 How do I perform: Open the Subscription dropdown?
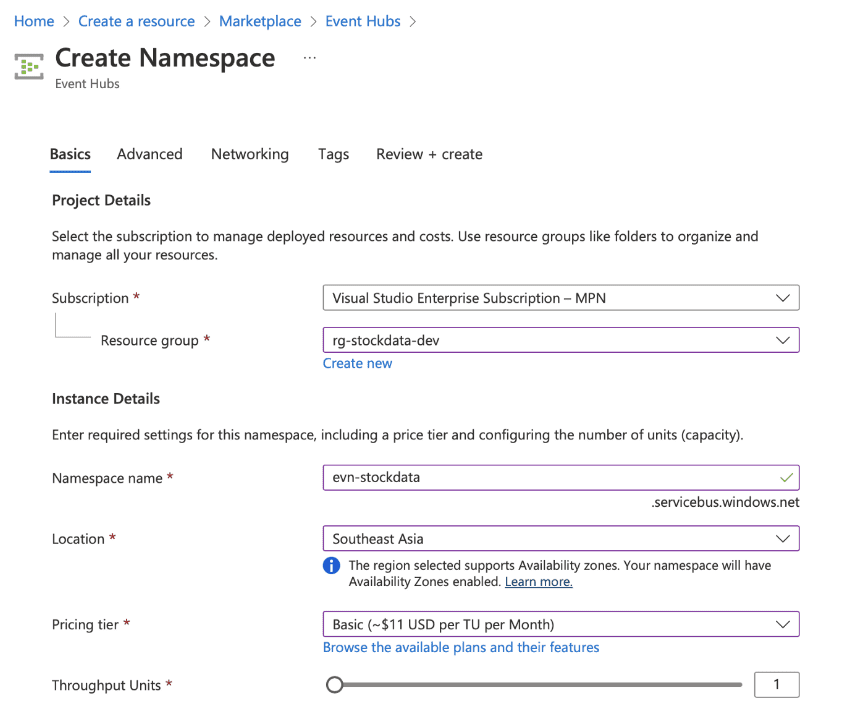561,298
